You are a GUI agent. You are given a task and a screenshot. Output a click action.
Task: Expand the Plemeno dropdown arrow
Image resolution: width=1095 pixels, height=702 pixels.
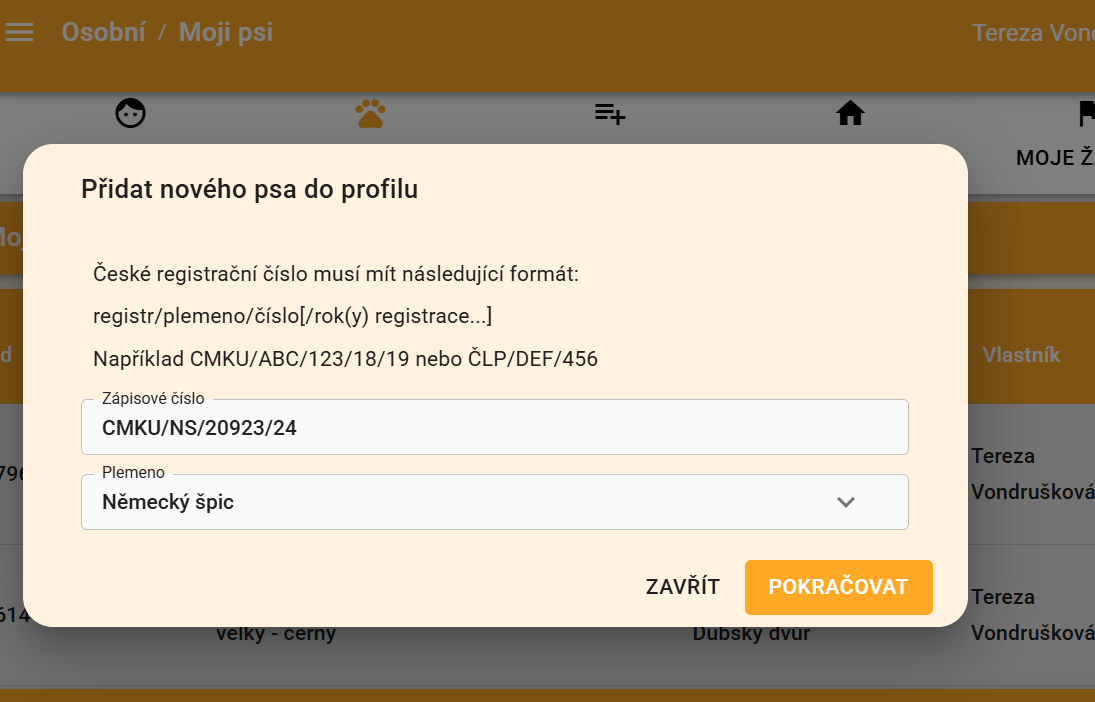(846, 502)
